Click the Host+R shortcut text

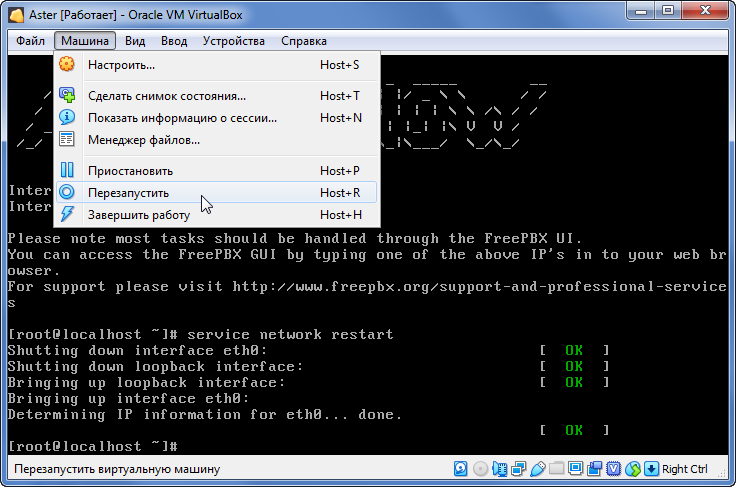(340, 193)
